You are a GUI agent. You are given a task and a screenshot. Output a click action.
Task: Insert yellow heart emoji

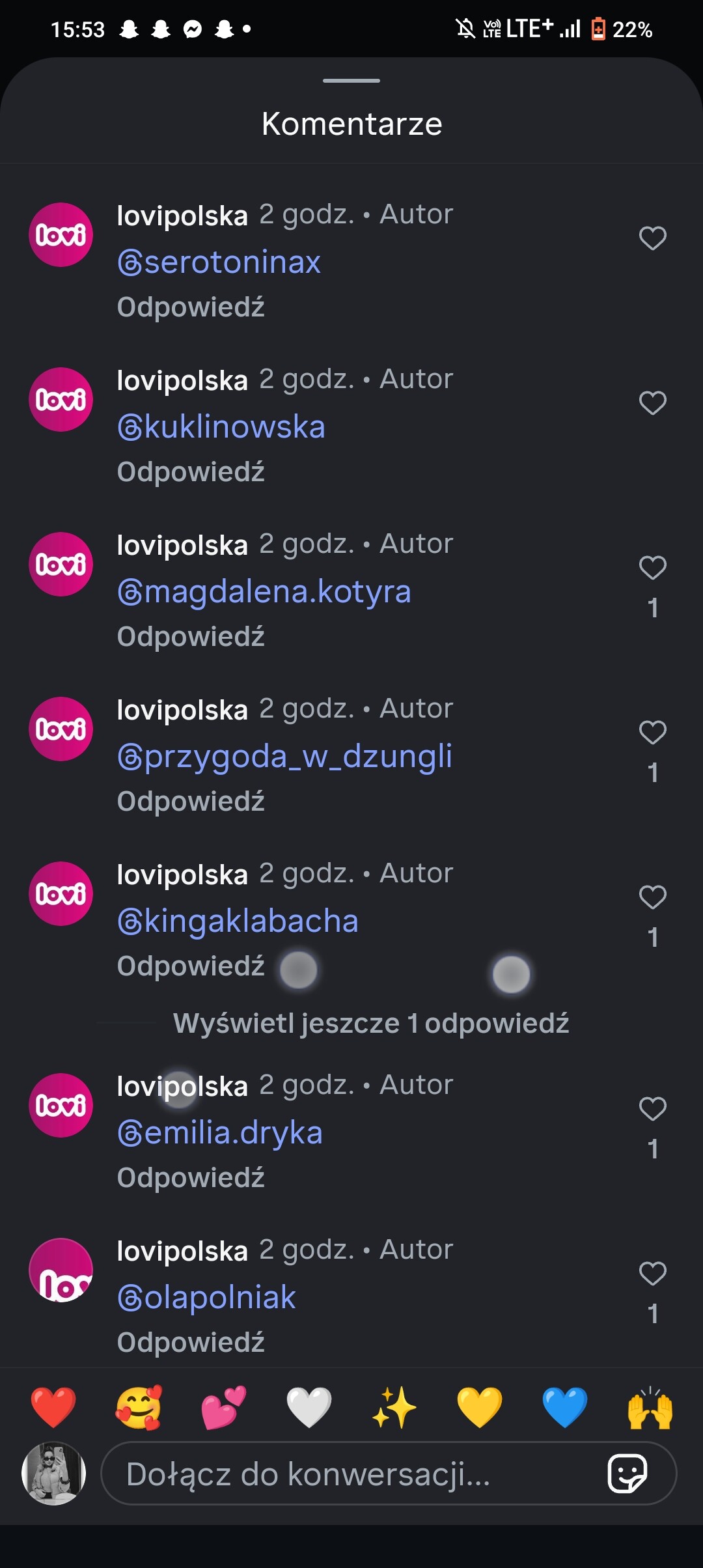point(480,1408)
